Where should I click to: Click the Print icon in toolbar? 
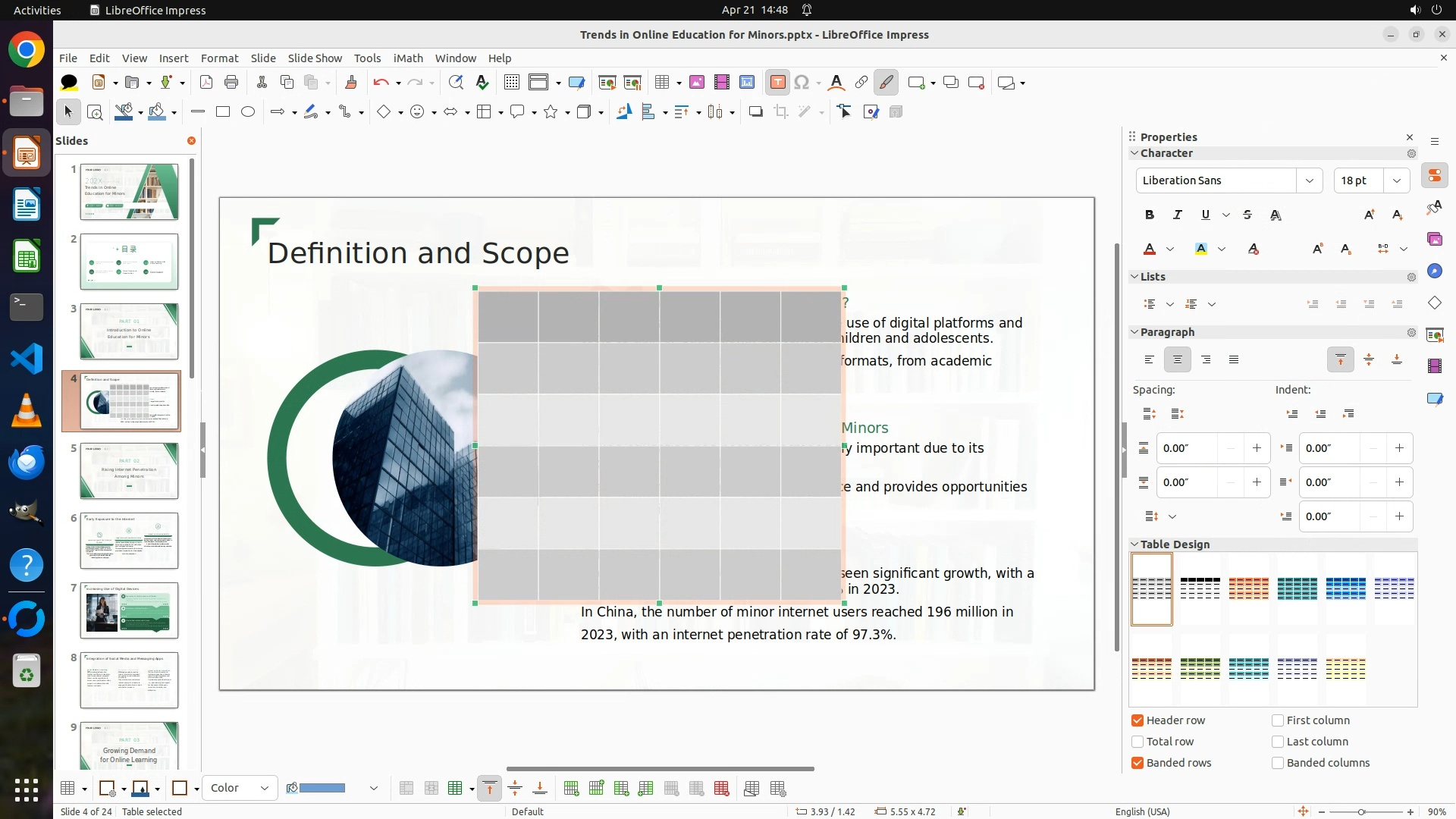(231, 83)
